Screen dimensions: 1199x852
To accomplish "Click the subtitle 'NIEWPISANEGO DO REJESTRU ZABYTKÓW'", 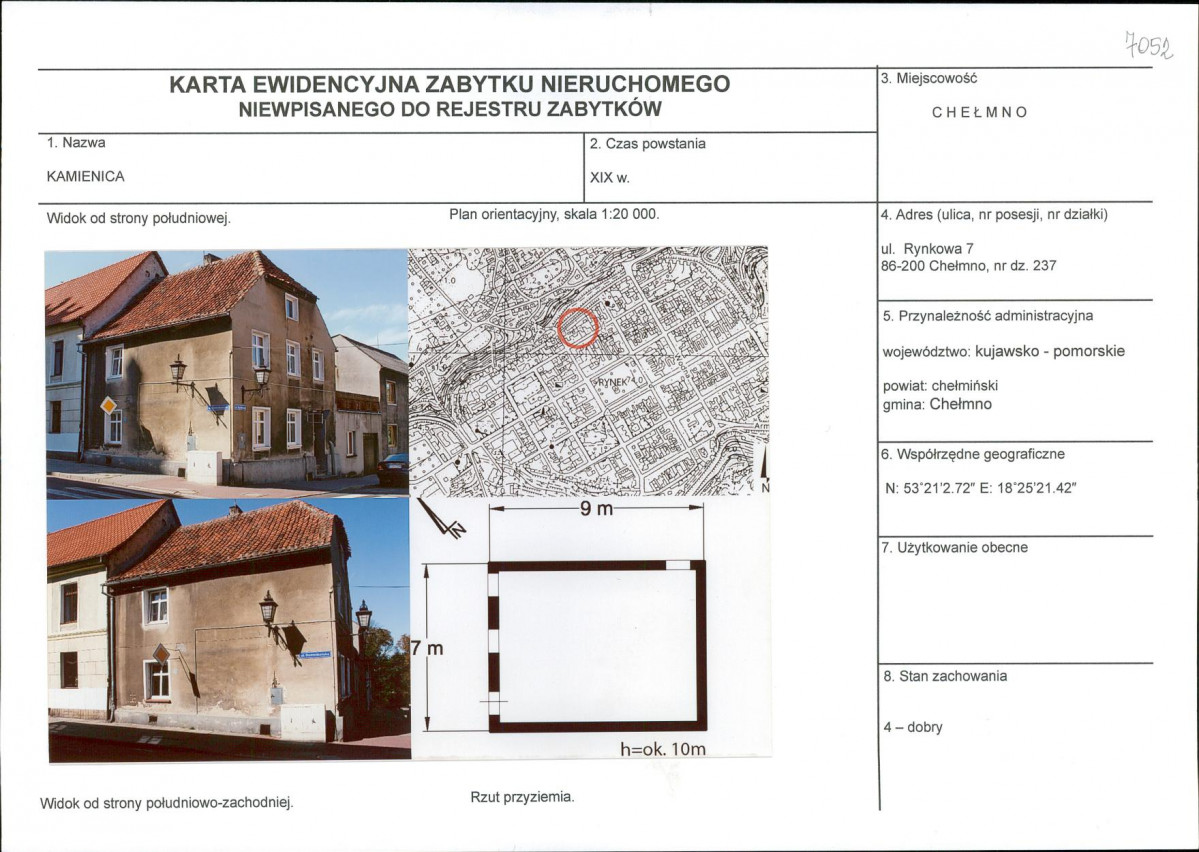I will (x=450, y=109).
